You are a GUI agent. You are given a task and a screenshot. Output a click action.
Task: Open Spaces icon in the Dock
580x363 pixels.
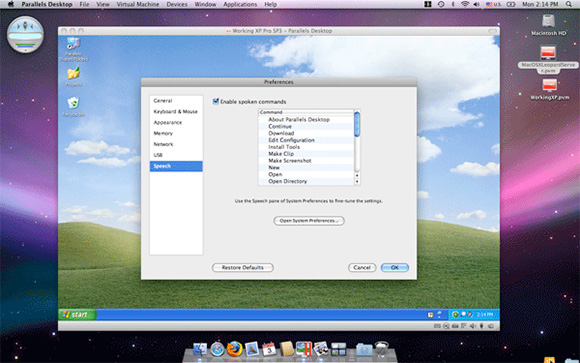tap(338, 349)
